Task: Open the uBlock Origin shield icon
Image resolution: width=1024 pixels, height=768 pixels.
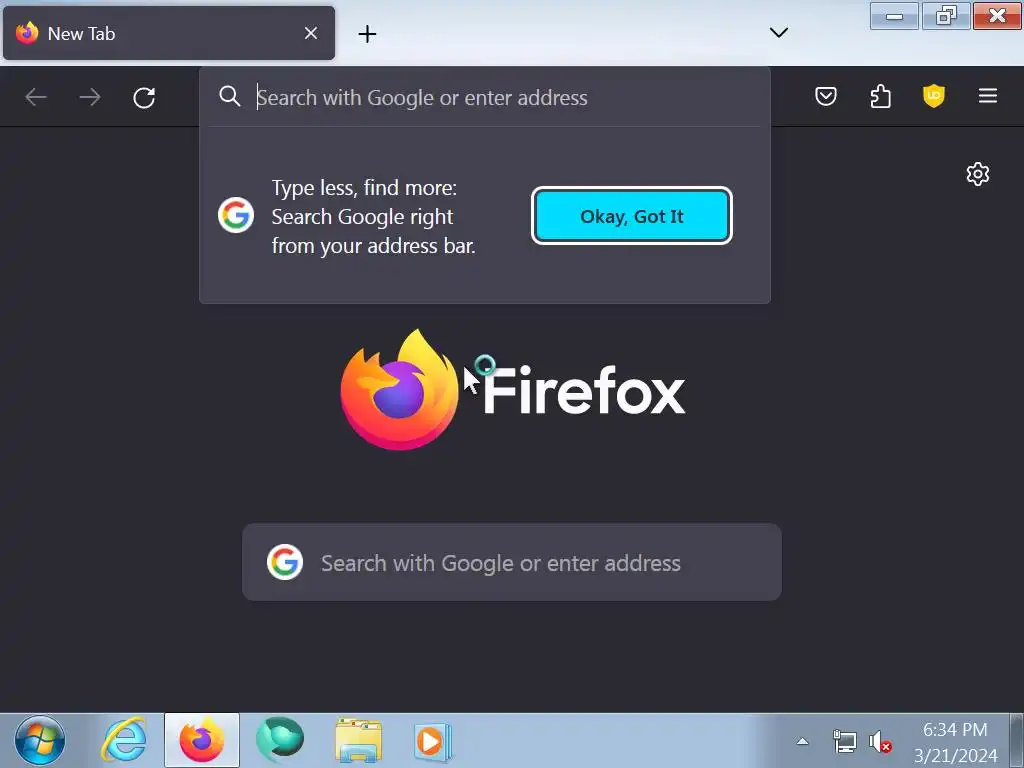Action: point(934,97)
